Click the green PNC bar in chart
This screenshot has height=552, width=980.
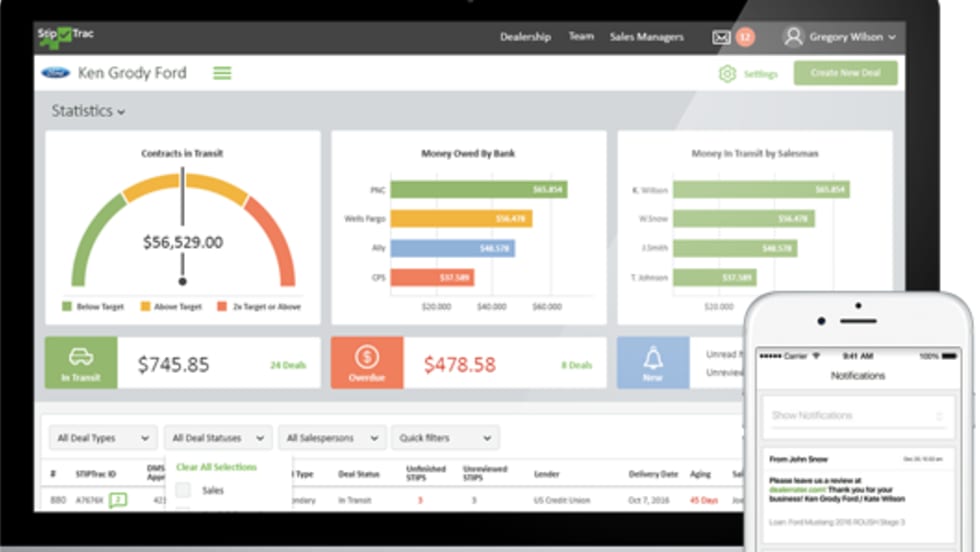click(x=478, y=189)
